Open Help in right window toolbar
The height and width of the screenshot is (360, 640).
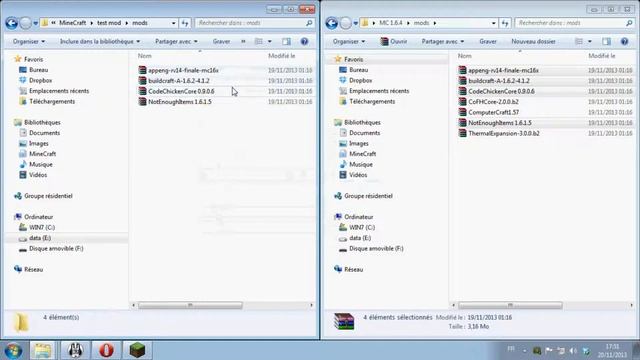tap(624, 42)
